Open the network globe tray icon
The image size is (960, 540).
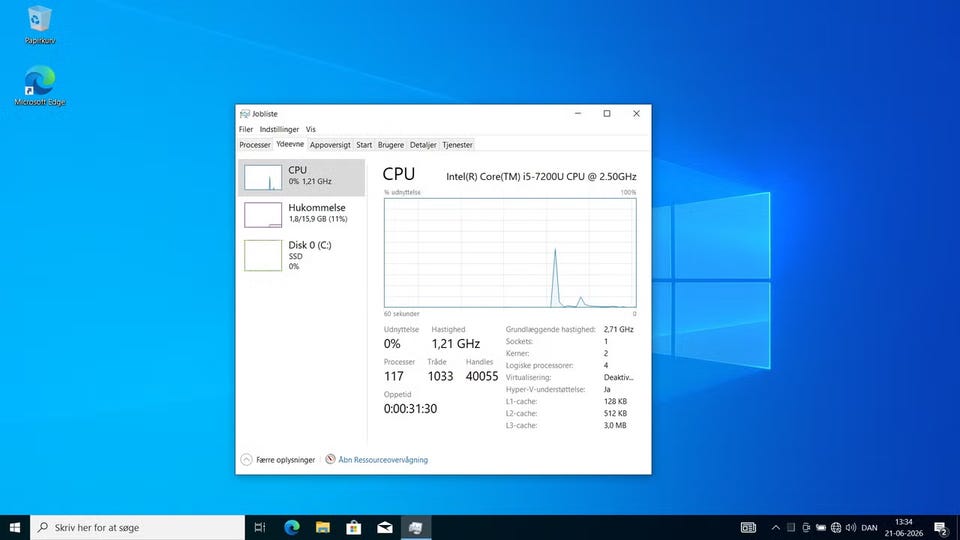(x=836, y=527)
